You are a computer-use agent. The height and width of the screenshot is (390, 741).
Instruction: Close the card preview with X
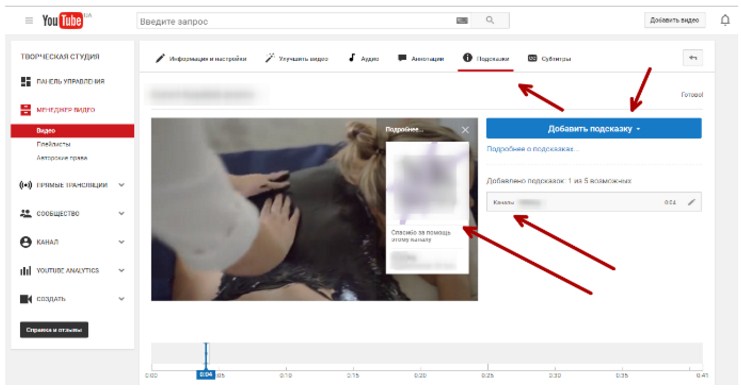[465, 130]
